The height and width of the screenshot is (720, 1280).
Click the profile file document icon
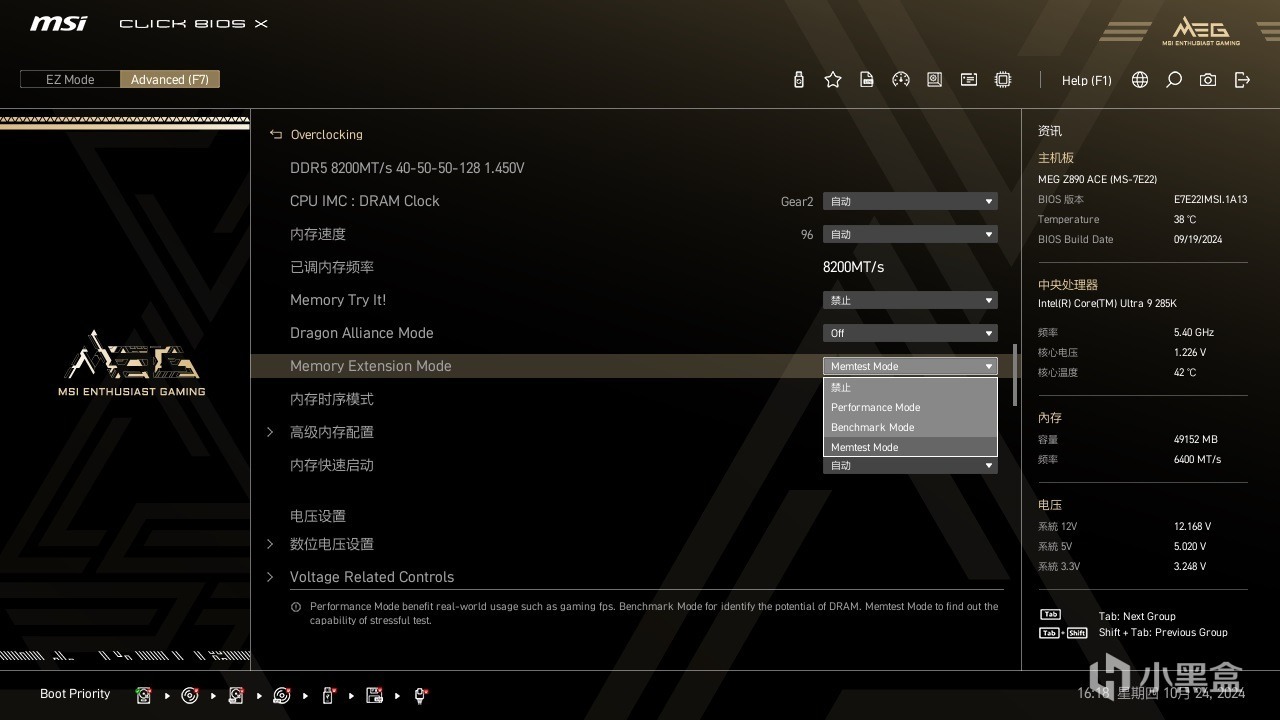pyautogui.click(x=867, y=80)
